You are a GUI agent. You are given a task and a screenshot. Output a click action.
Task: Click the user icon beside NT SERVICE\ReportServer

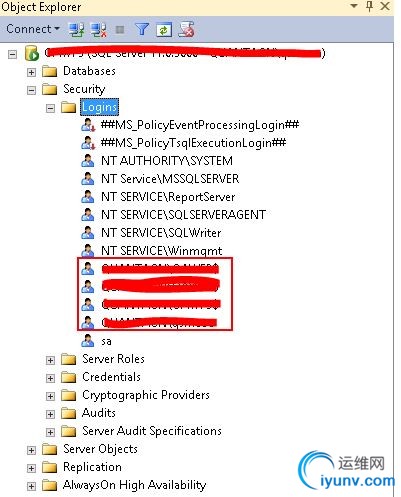click(x=88, y=197)
